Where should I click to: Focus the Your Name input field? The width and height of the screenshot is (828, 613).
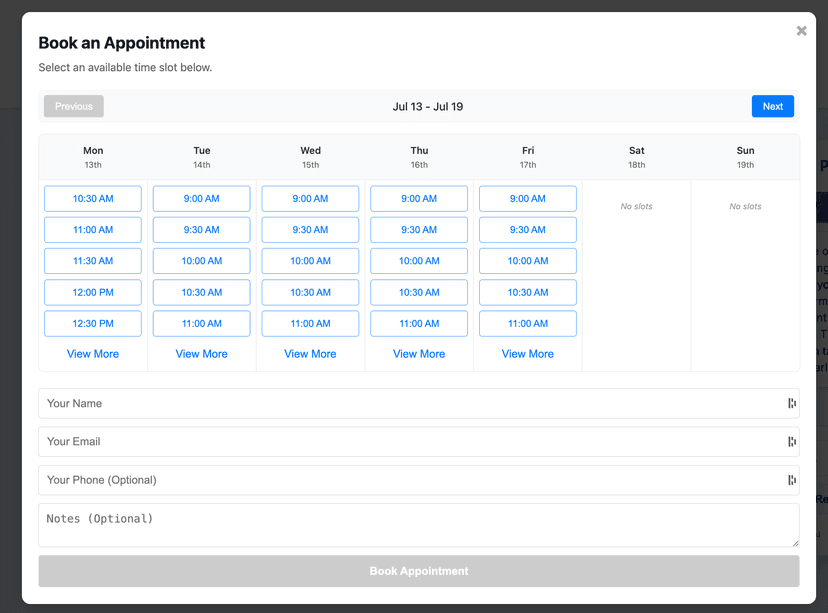[419, 403]
